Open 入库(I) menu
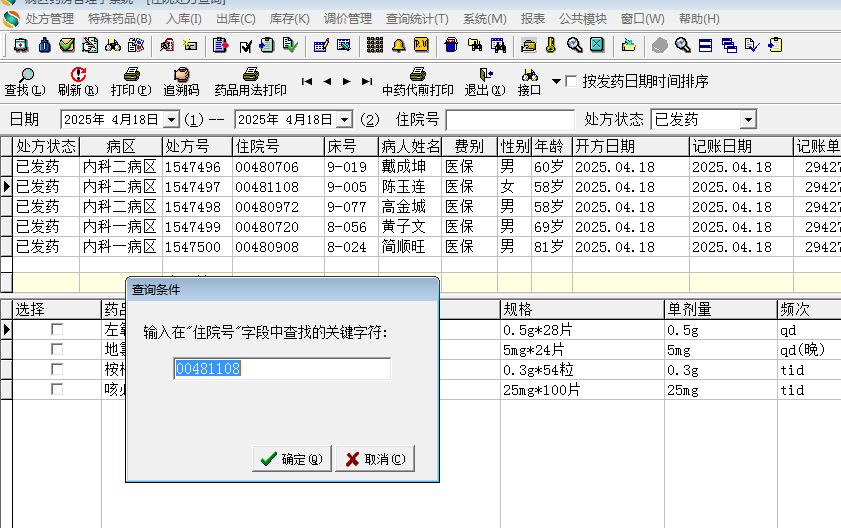841x528 pixels. 183,19
